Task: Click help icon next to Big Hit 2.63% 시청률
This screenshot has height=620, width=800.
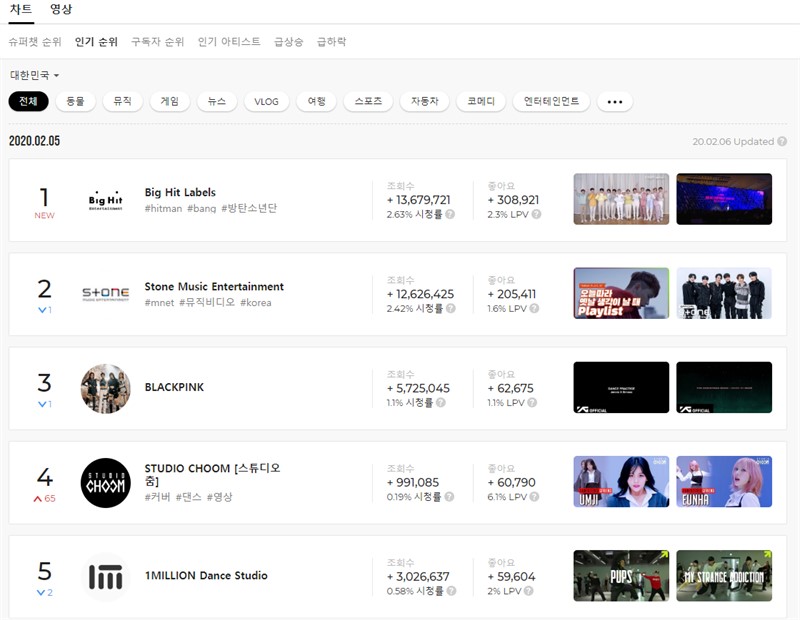Action: 450,214
